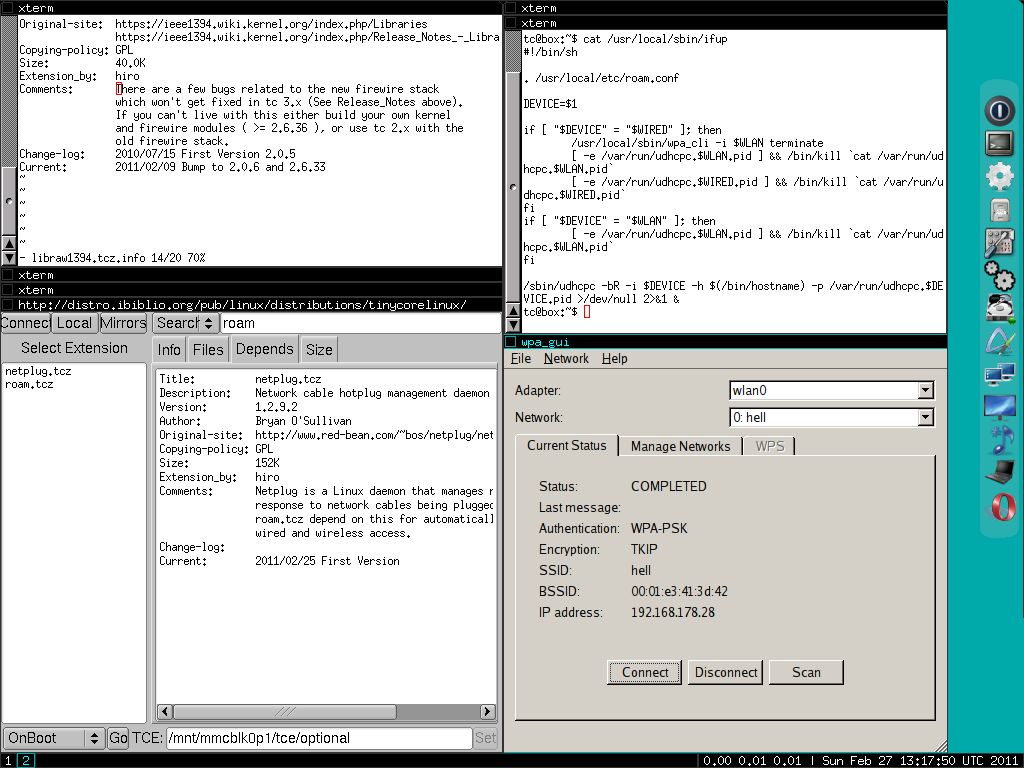Open the two-computers network icon
Image resolution: width=1024 pixels, height=768 pixels.
1000,375
